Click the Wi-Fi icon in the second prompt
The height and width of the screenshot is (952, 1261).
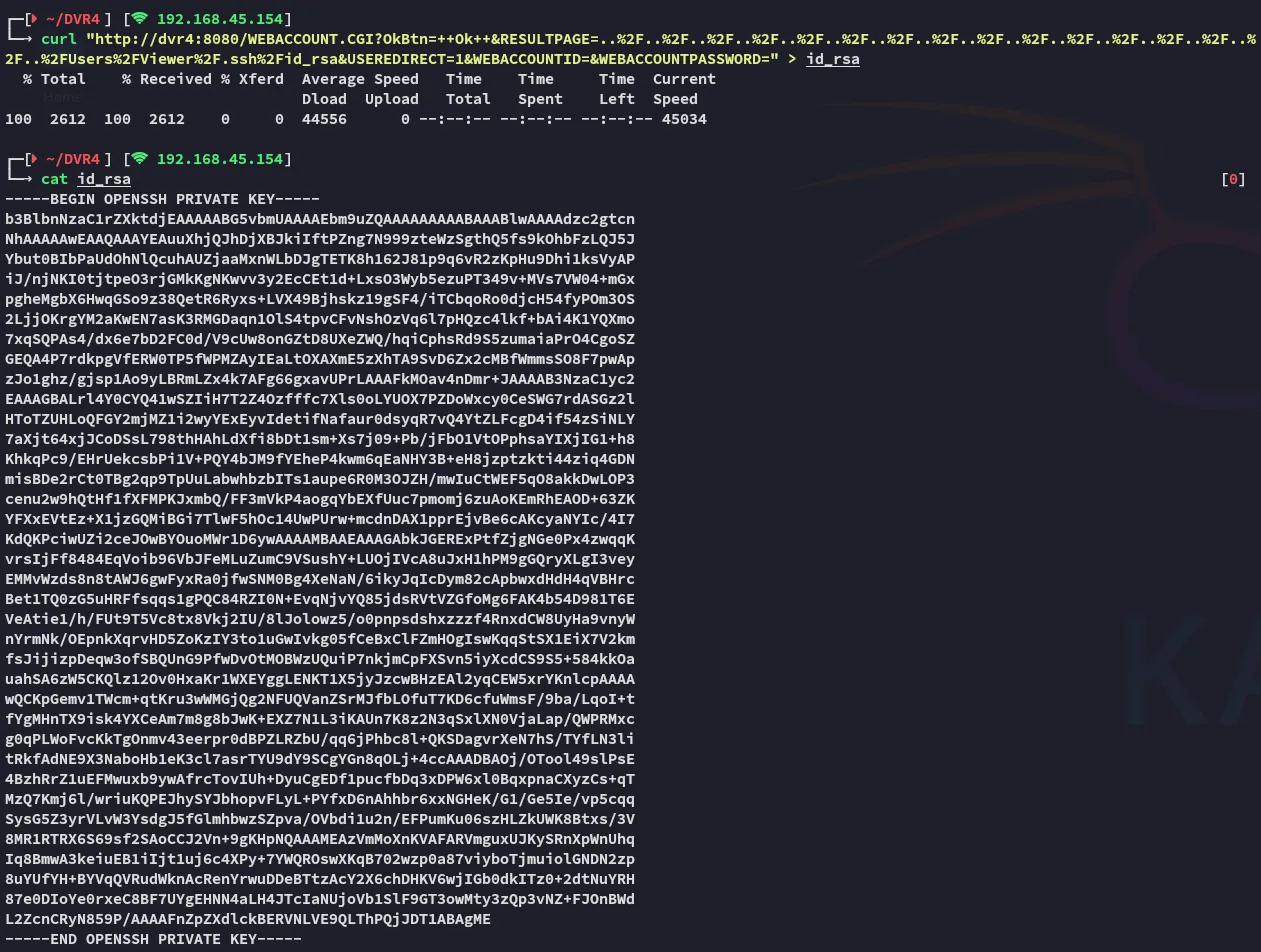click(140, 159)
